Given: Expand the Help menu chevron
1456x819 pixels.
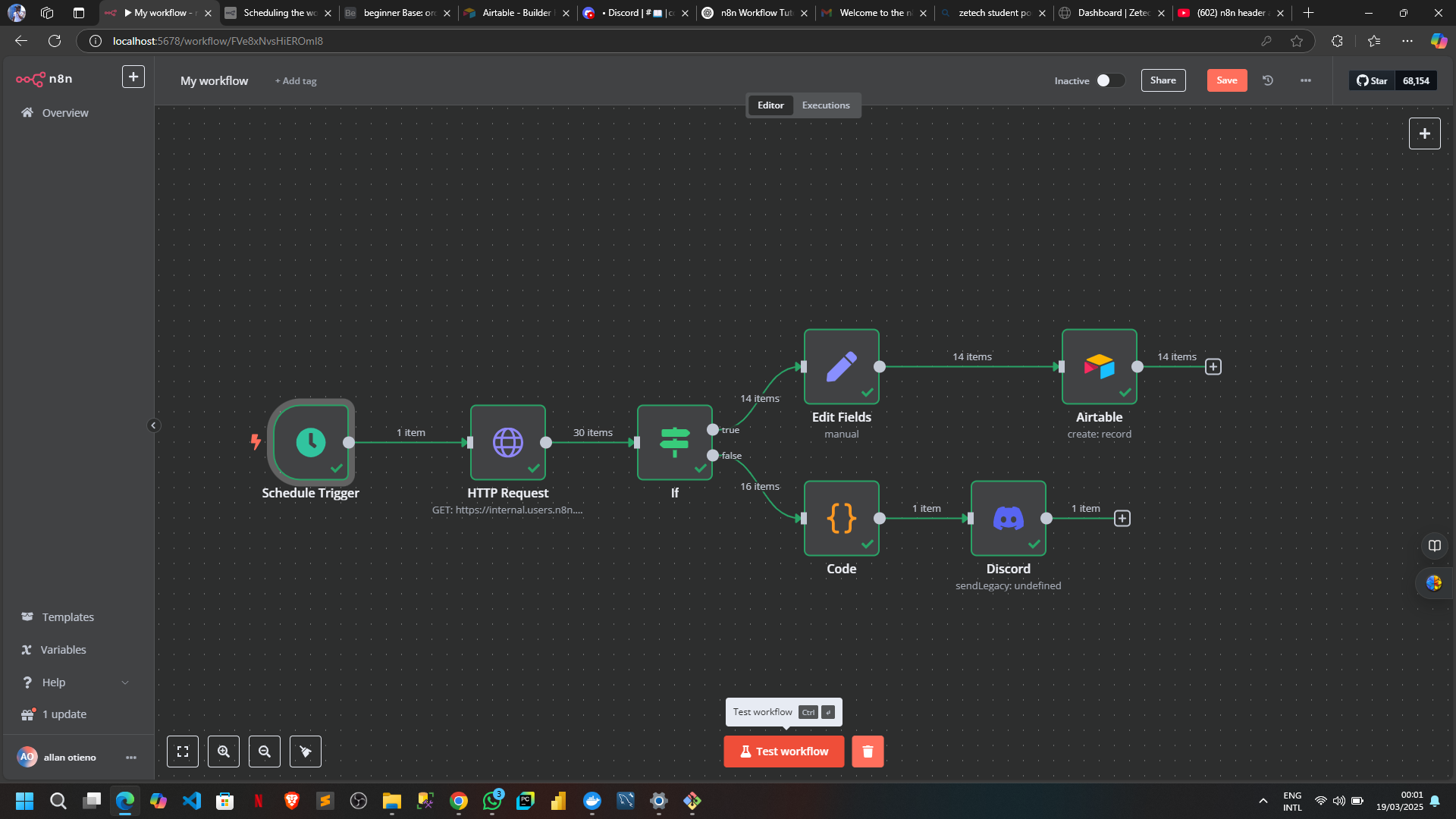Looking at the screenshot, I should (125, 682).
